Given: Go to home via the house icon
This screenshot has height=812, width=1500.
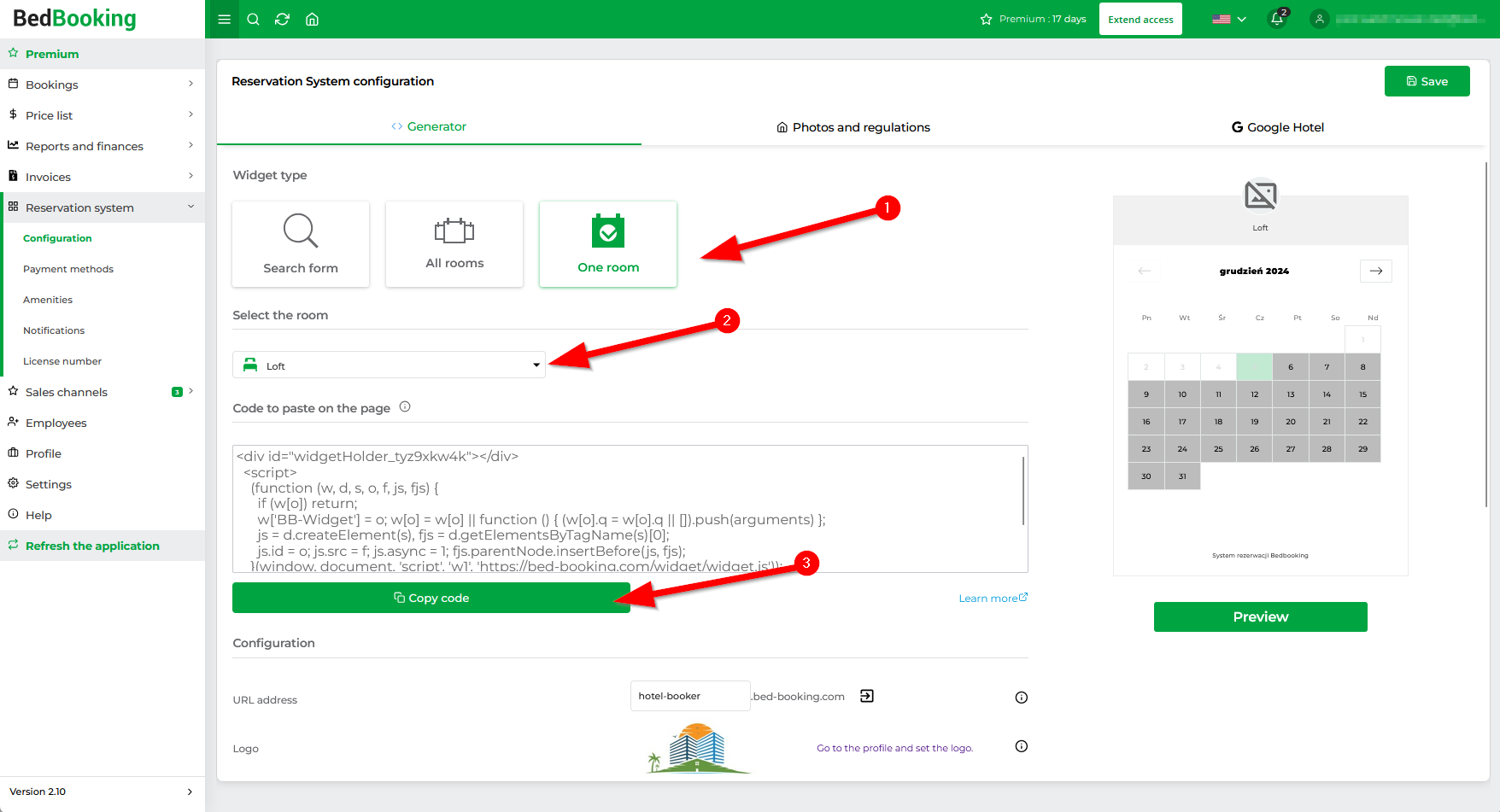Looking at the screenshot, I should coord(312,20).
